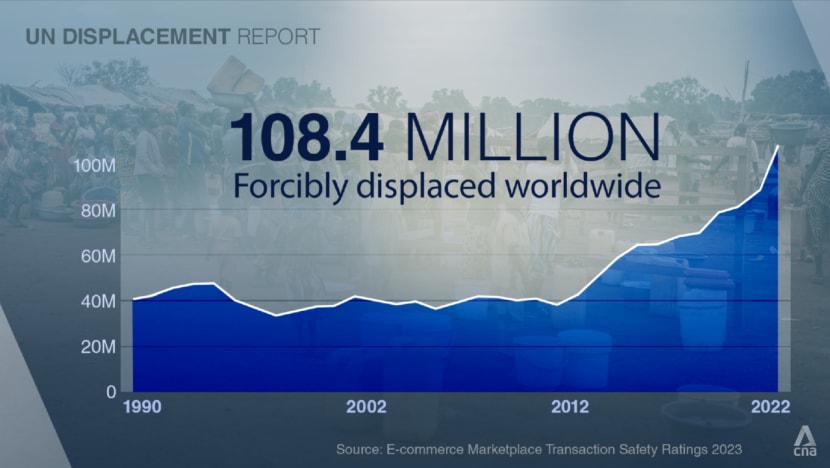This screenshot has width=830, height=468.
Task: Click the Forcibly displaced worldwide subtitle
Action: pos(447,186)
